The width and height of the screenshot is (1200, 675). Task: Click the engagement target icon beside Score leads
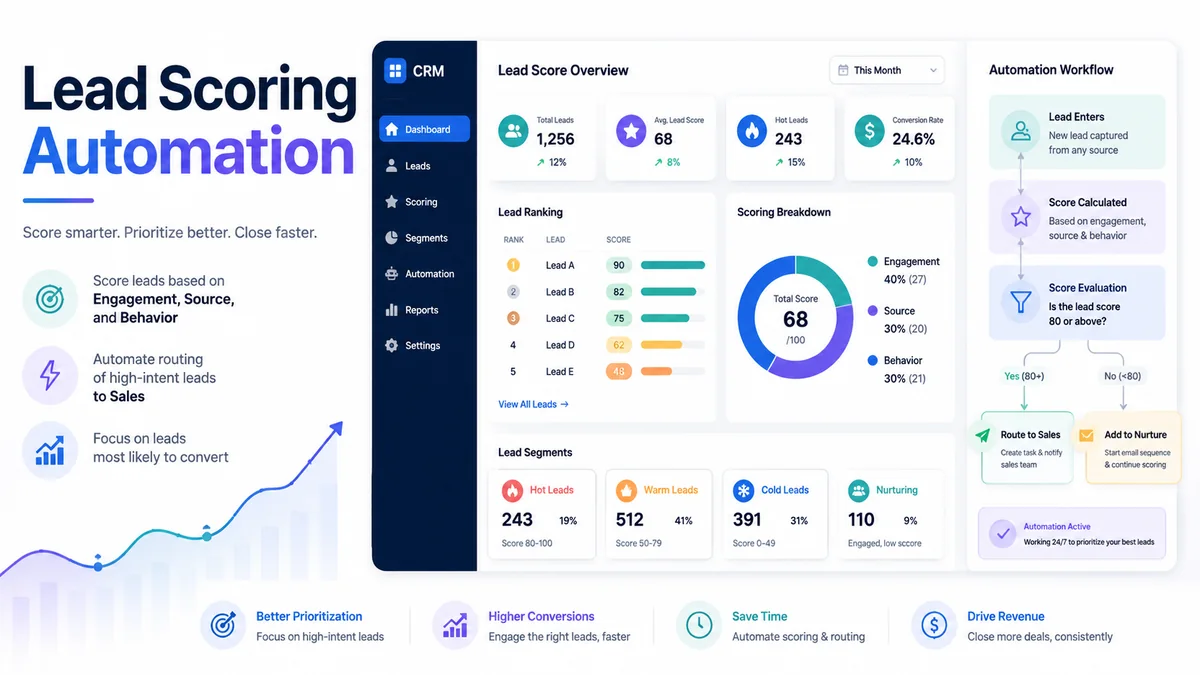(49, 298)
